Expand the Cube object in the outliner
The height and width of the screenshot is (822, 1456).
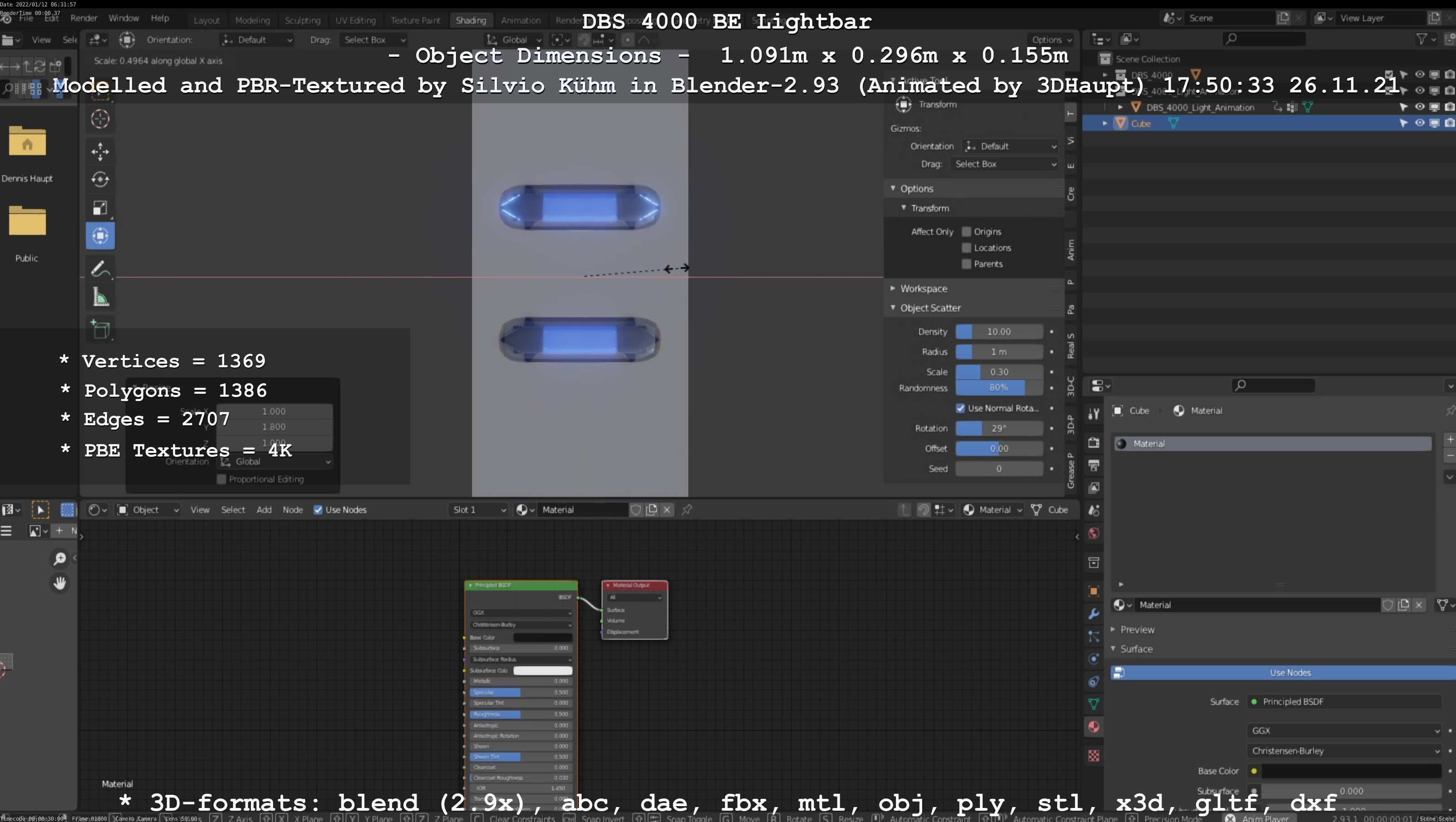pyautogui.click(x=1105, y=123)
